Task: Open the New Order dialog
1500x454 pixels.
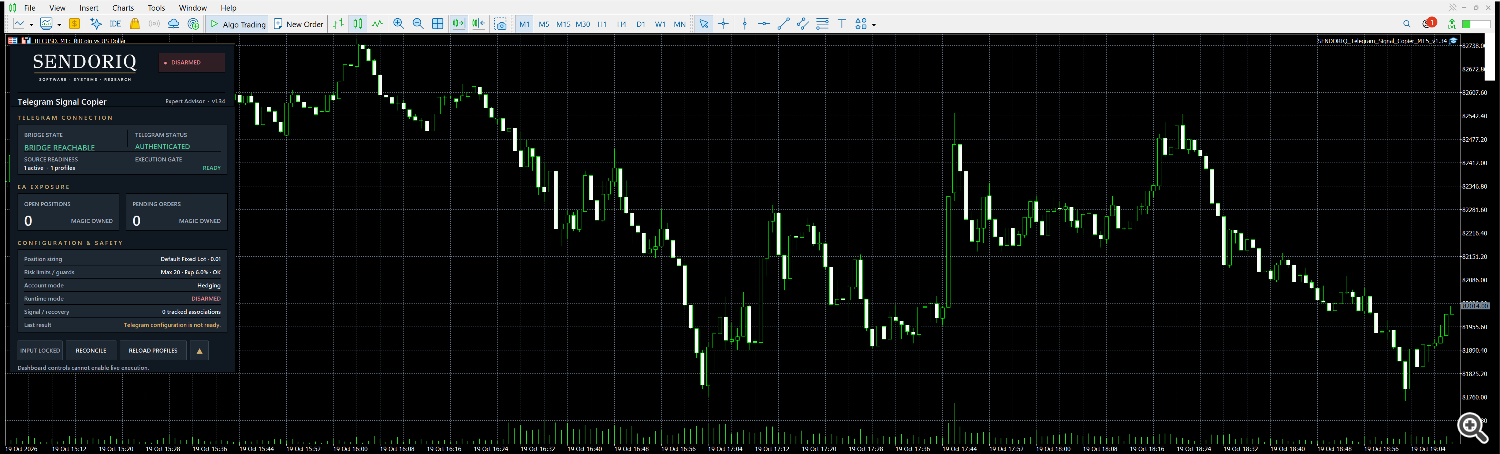Action: click(x=297, y=23)
